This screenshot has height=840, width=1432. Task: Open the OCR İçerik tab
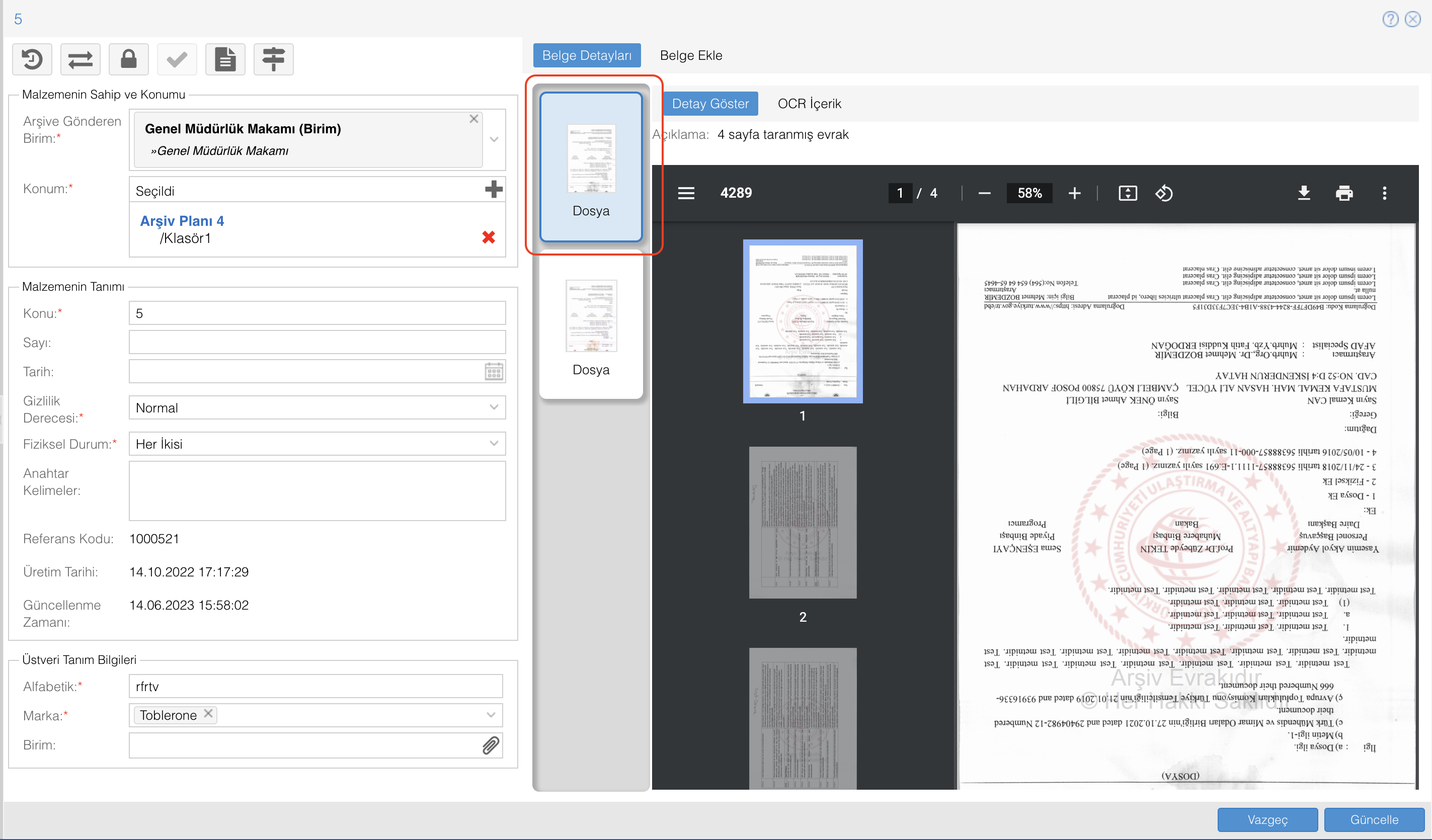click(x=809, y=104)
